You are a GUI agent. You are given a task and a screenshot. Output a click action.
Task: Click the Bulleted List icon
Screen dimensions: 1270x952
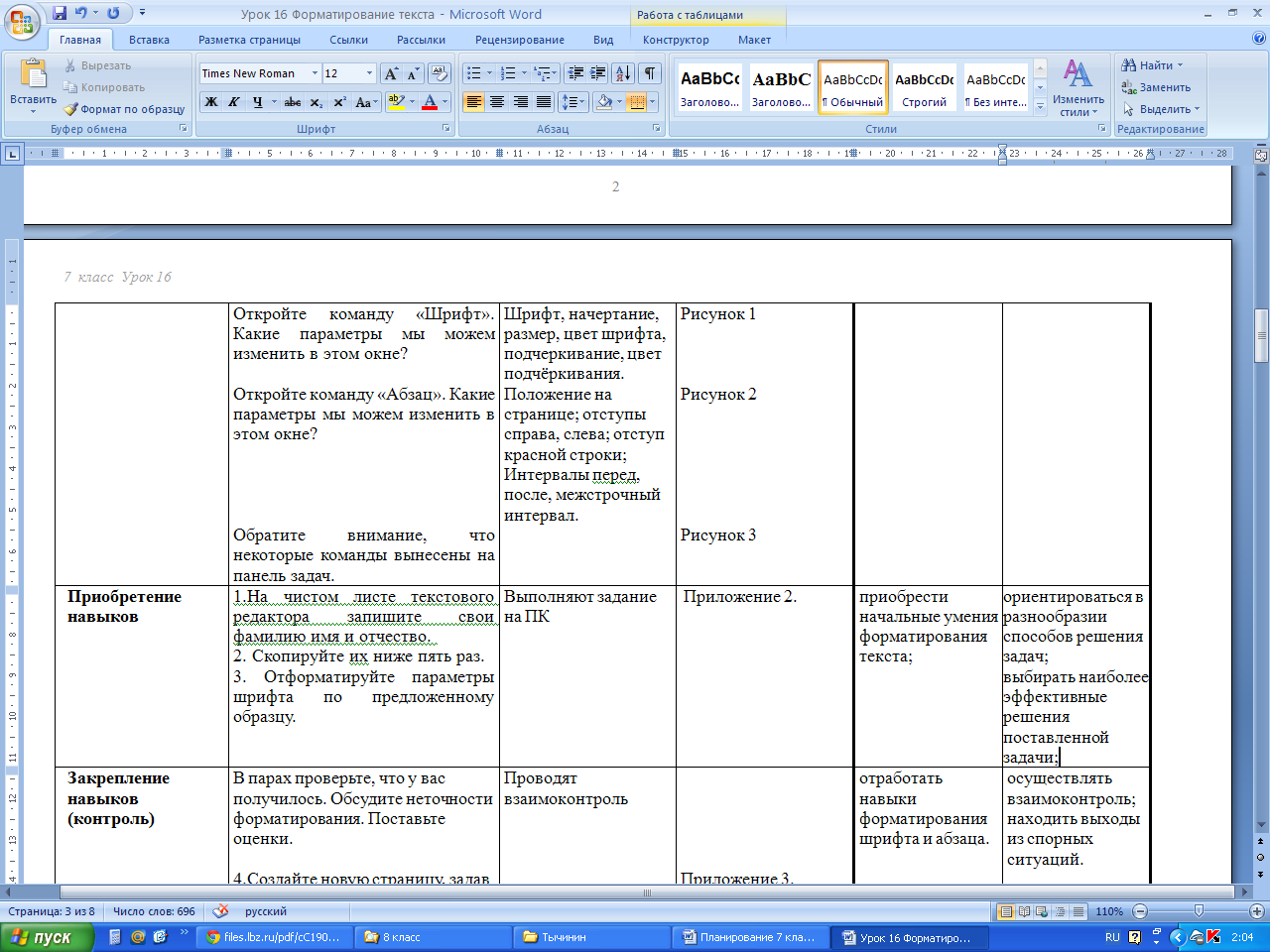[x=474, y=73]
